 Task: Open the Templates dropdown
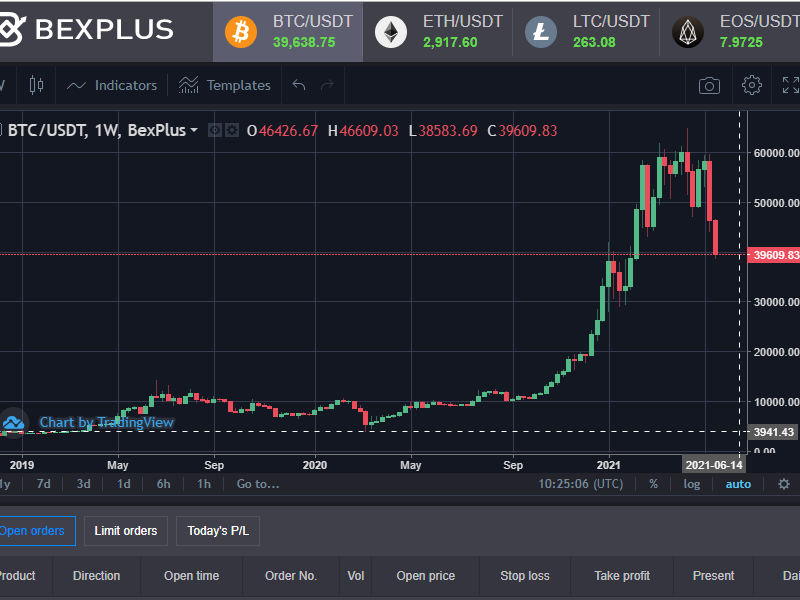pos(225,86)
